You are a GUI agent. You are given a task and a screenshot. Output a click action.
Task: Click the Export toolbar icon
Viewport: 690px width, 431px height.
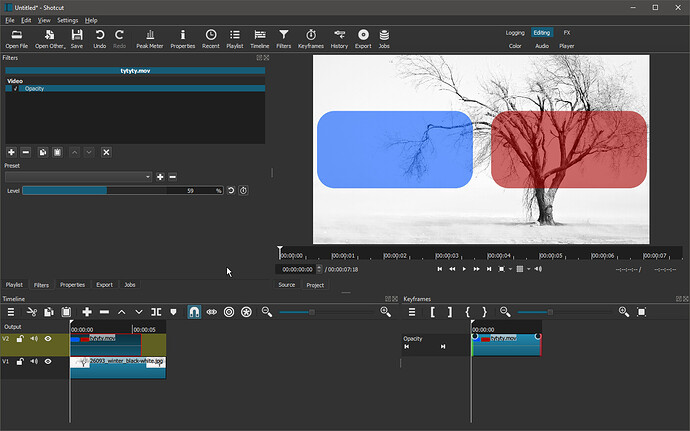(x=363, y=39)
